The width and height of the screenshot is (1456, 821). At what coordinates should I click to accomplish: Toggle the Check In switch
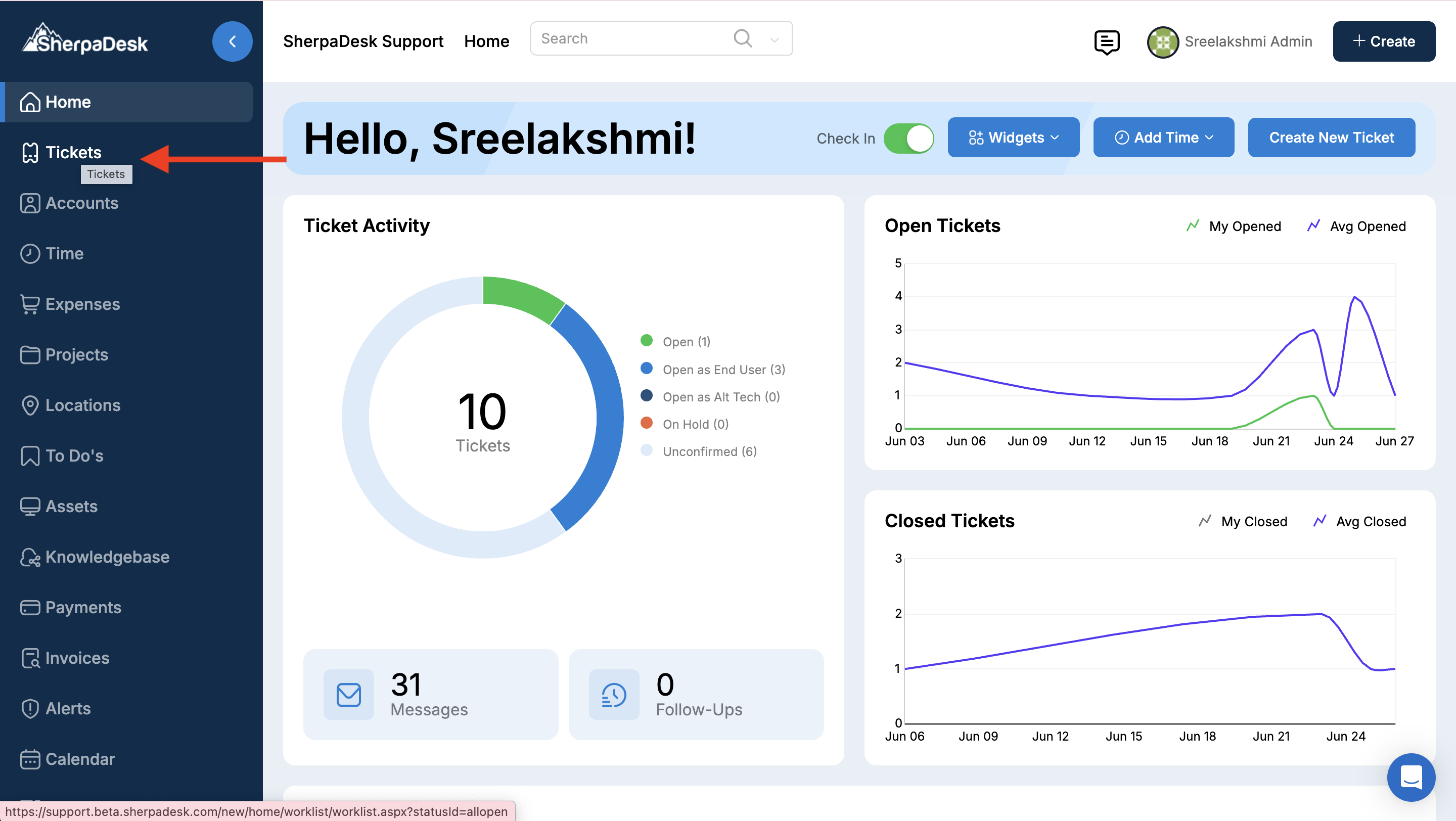[x=908, y=139]
